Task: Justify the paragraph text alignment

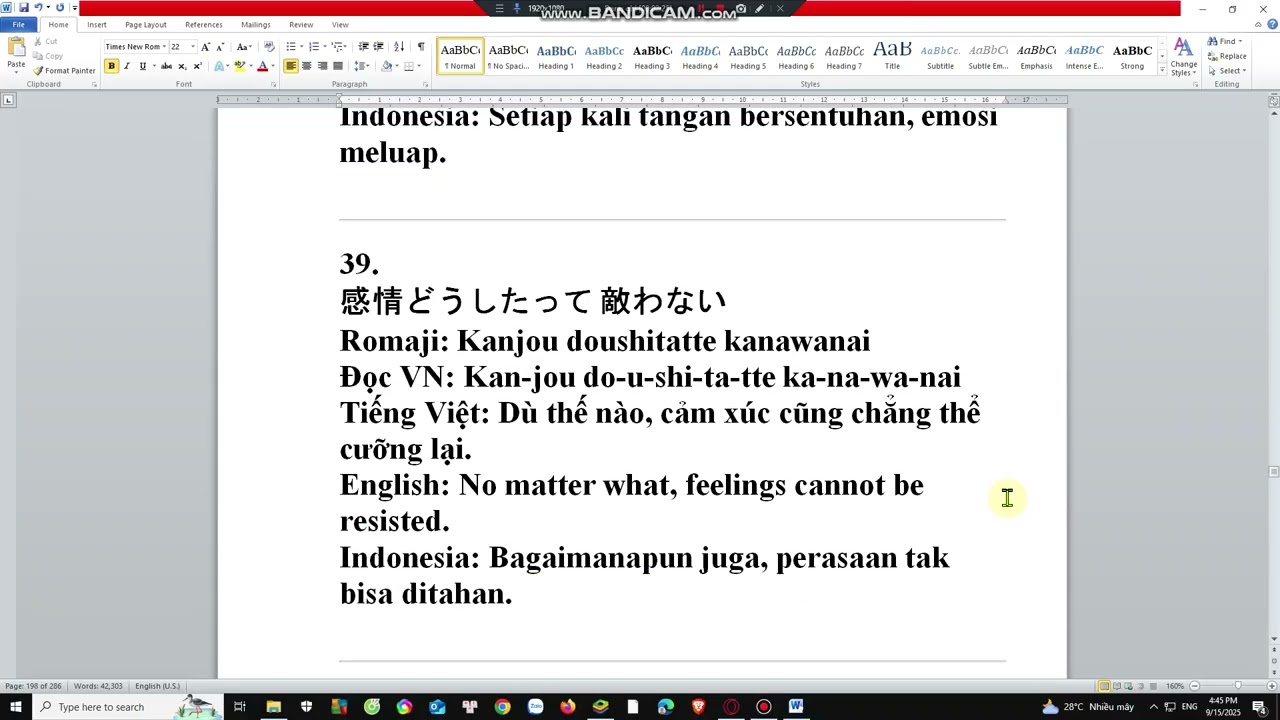Action: [x=338, y=66]
